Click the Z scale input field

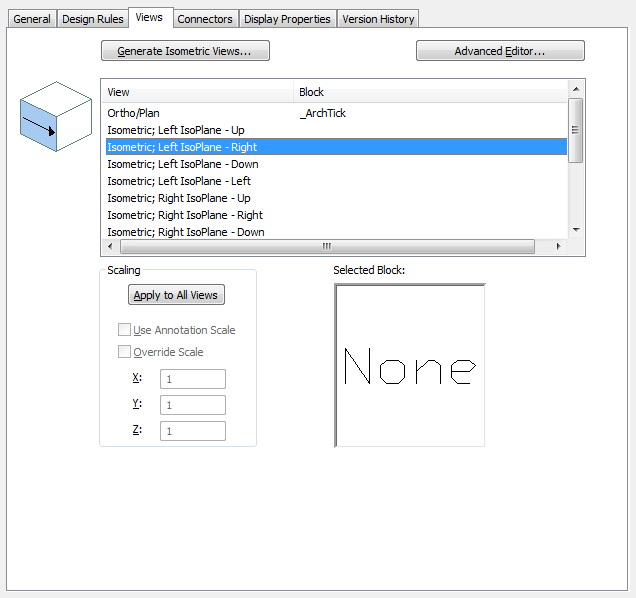[x=193, y=431]
